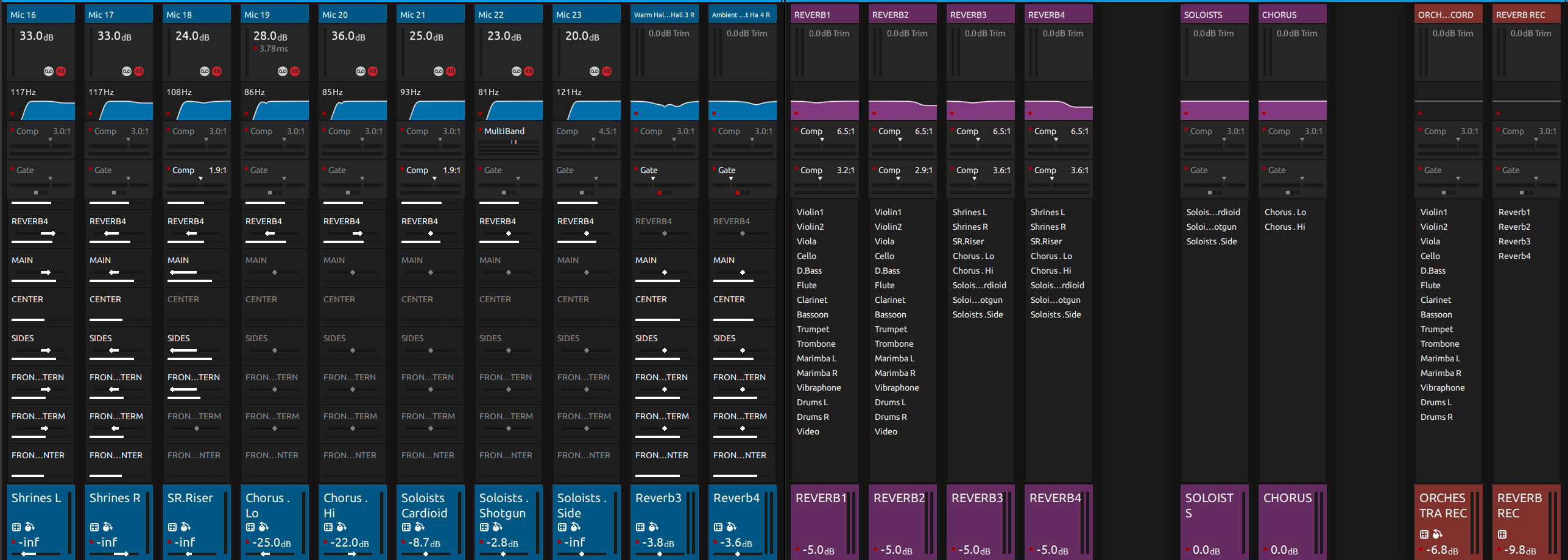Click the grid icon on REVERB REC strip

[x=1502, y=534]
